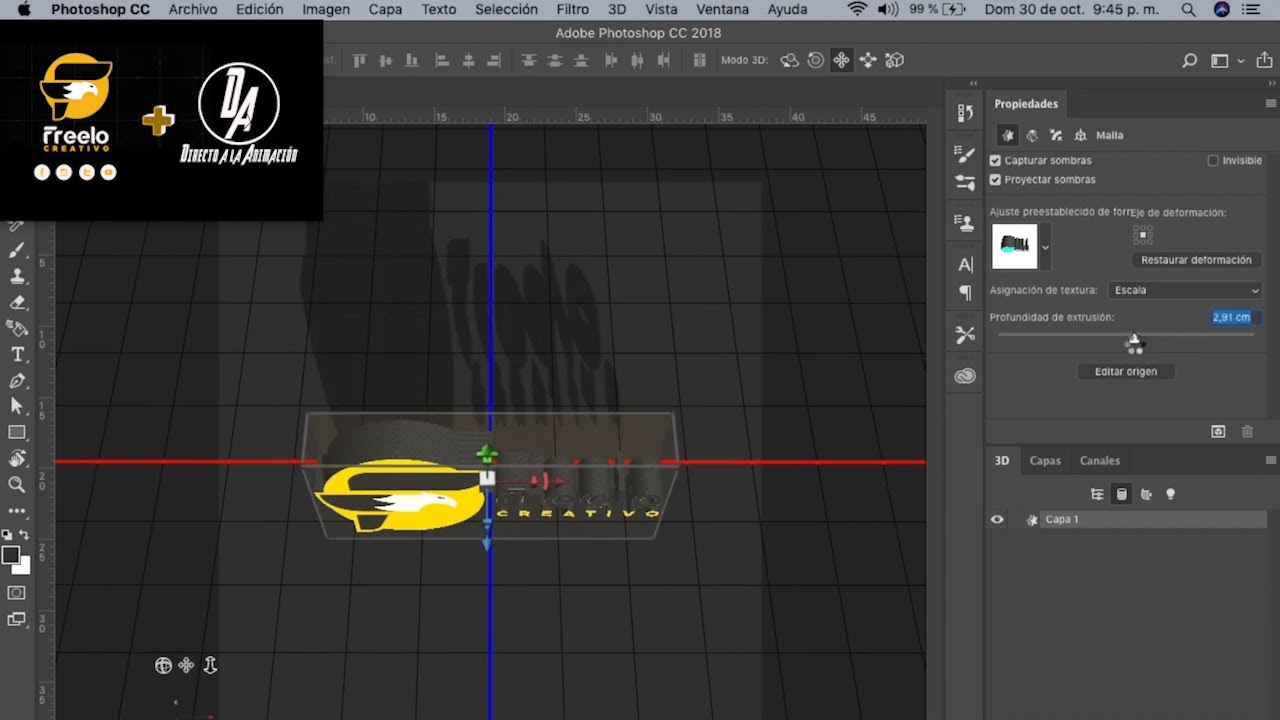Open the Ventana menu
Image resolution: width=1280 pixels, height=720 pixels.
tap(722, 9)
